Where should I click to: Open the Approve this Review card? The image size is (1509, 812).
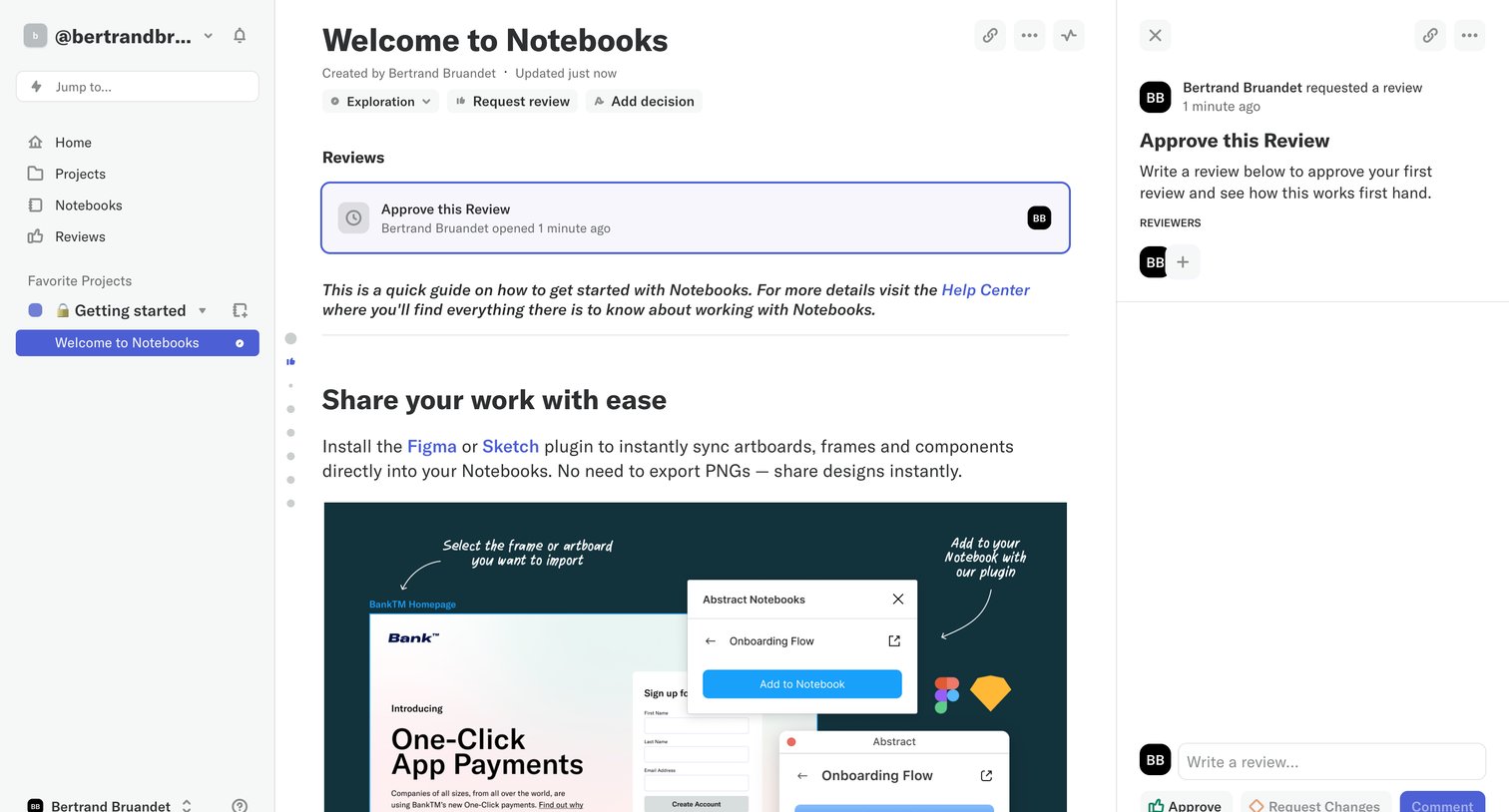pos(696,217)
